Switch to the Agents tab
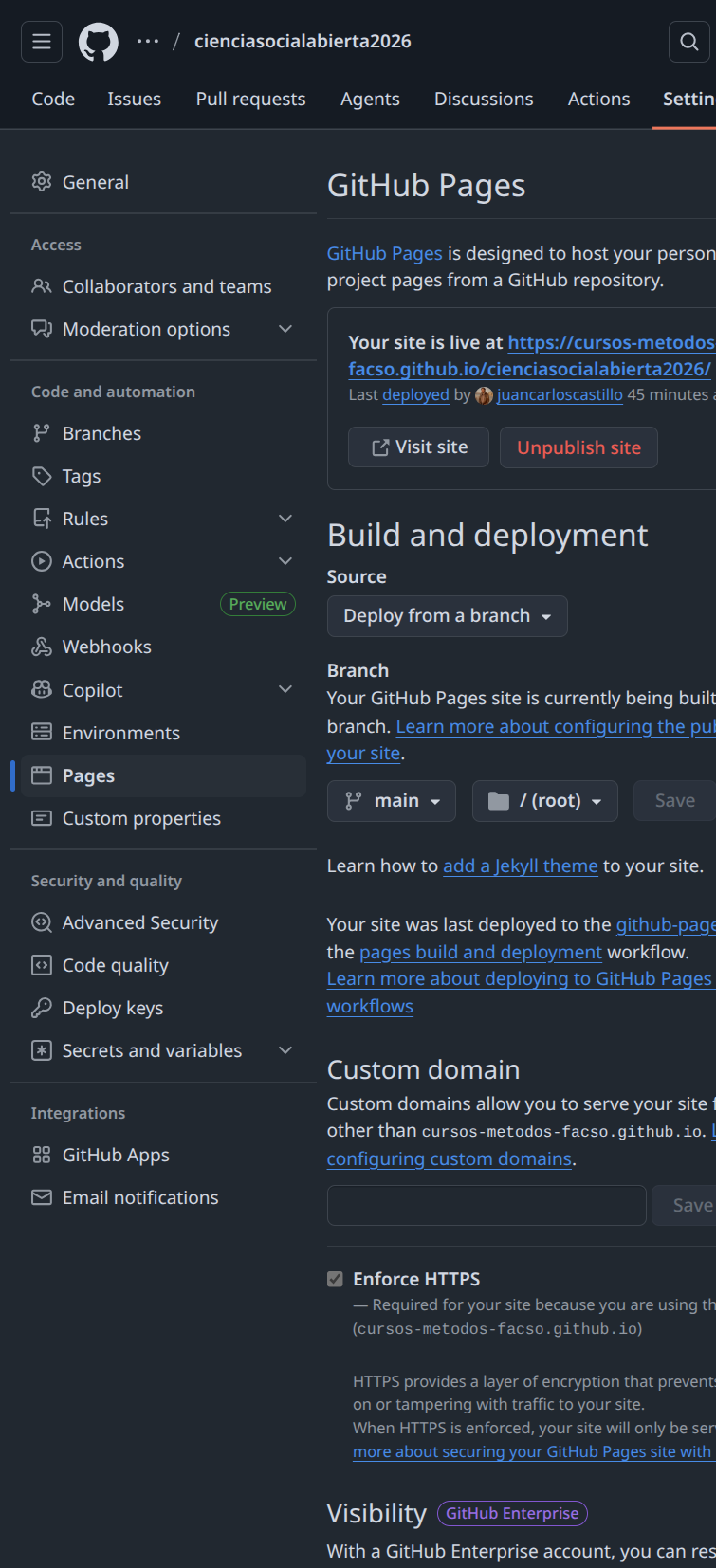The width and height of the screenshot is (716, 1568). (370, 99)
